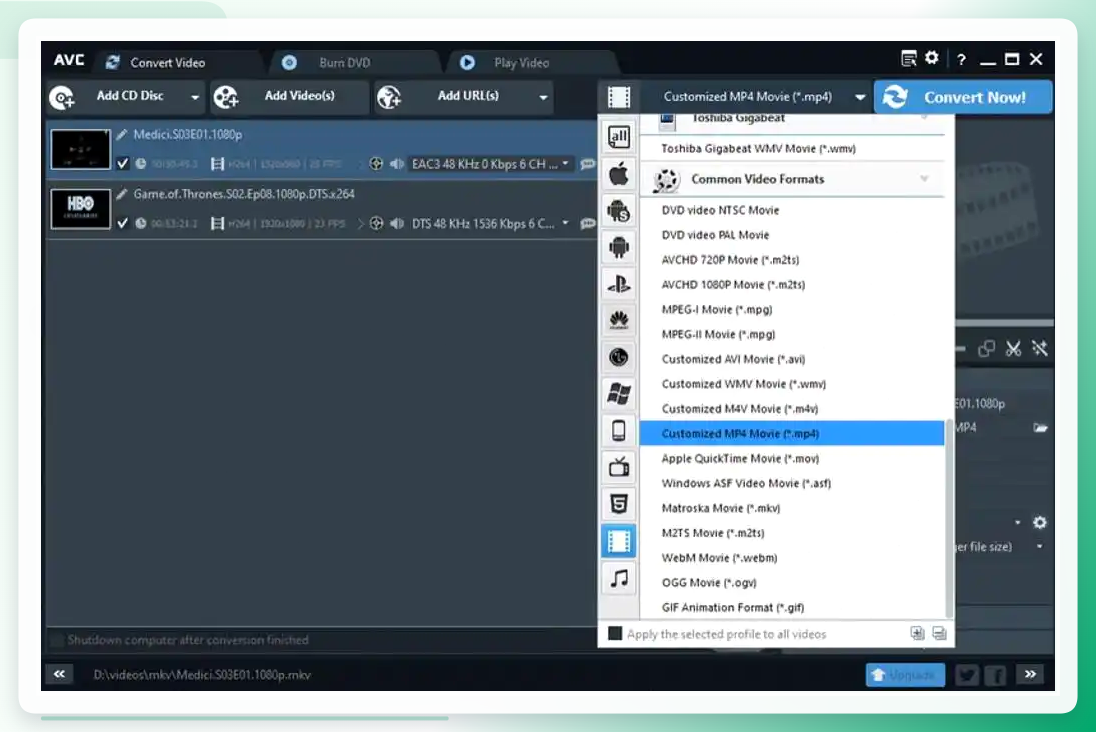The width and height of the screenshot is (1096, 732).
Task: Enable Apply the selected profile to all videos
Action: coord(615,633)
